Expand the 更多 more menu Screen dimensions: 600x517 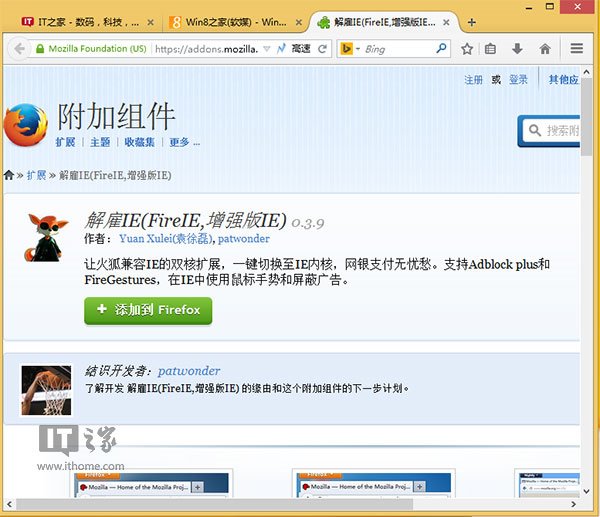tap(184, 142)
